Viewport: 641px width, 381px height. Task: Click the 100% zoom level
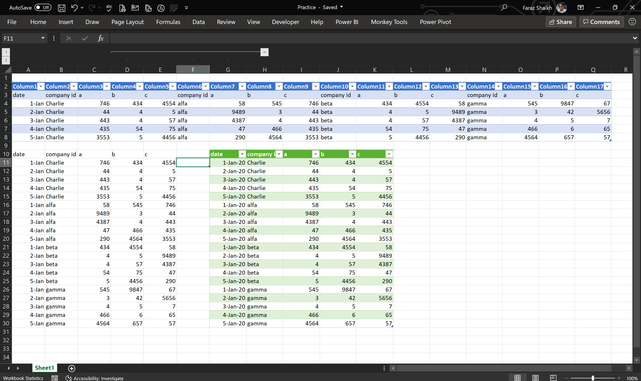(632, 378)
